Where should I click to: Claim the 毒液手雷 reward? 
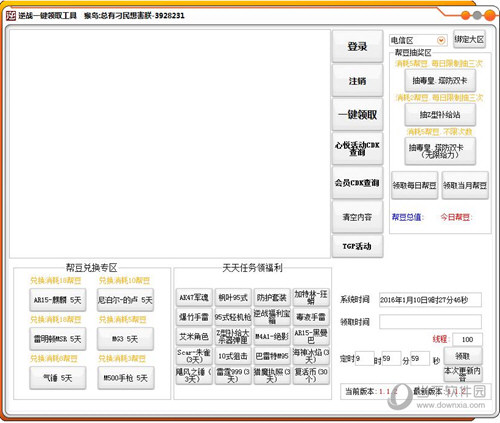pos(311,317)
